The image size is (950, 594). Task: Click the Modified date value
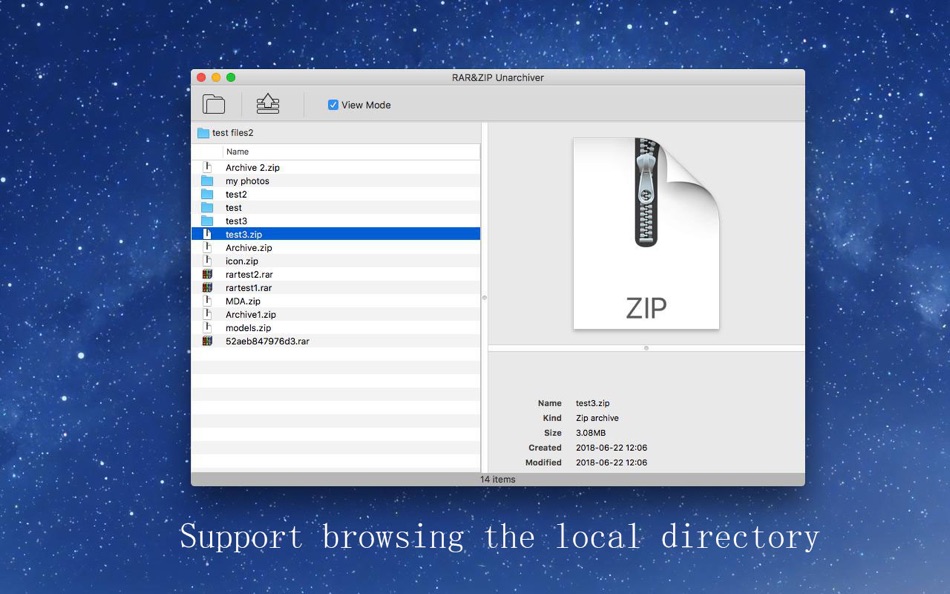(611, 462)
